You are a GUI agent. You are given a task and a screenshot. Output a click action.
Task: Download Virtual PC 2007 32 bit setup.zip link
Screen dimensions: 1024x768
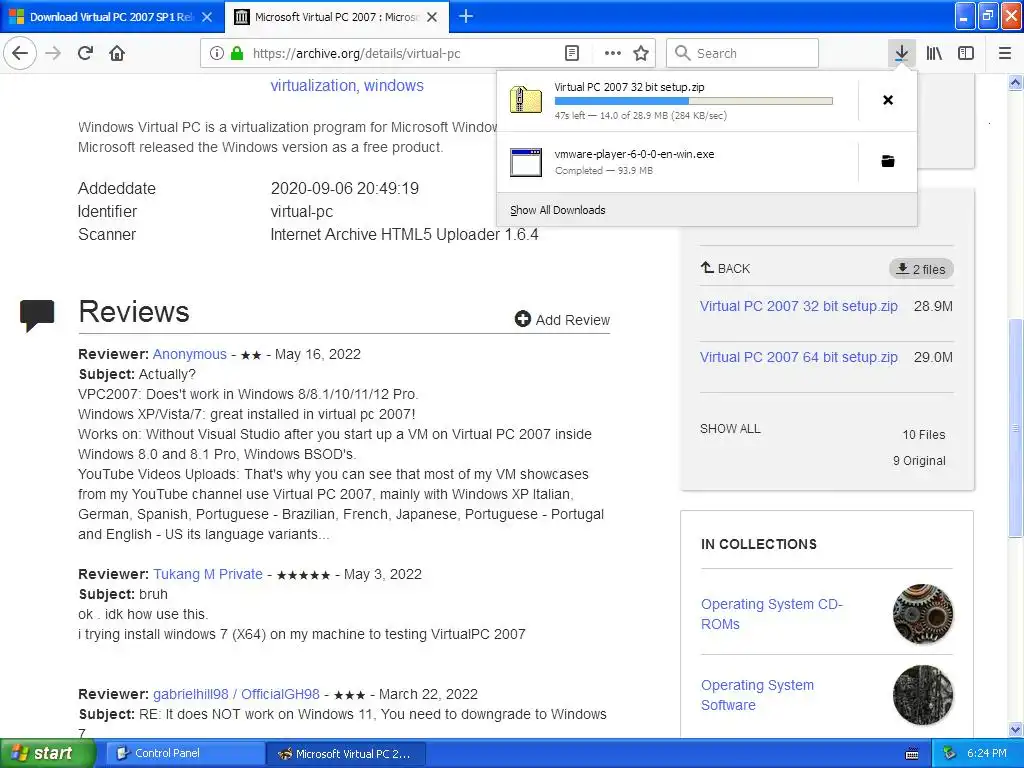[x=799, y=306]
